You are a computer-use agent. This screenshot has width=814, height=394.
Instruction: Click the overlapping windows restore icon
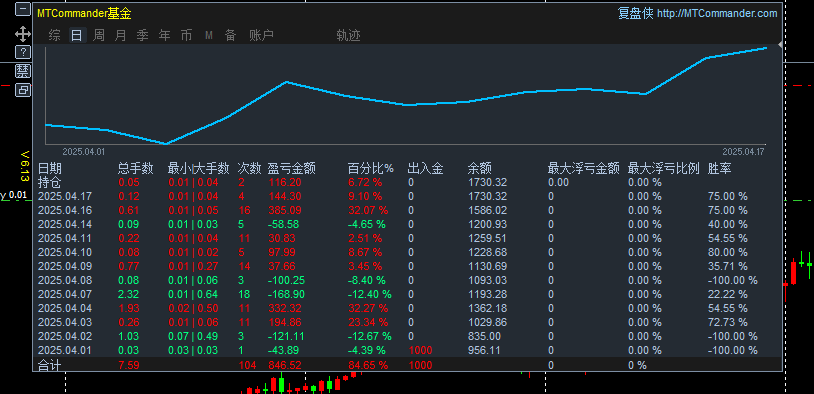tap(22, 90)
